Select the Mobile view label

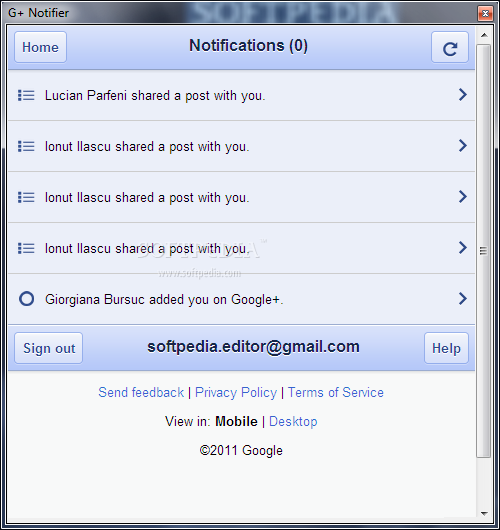(236, 421)
